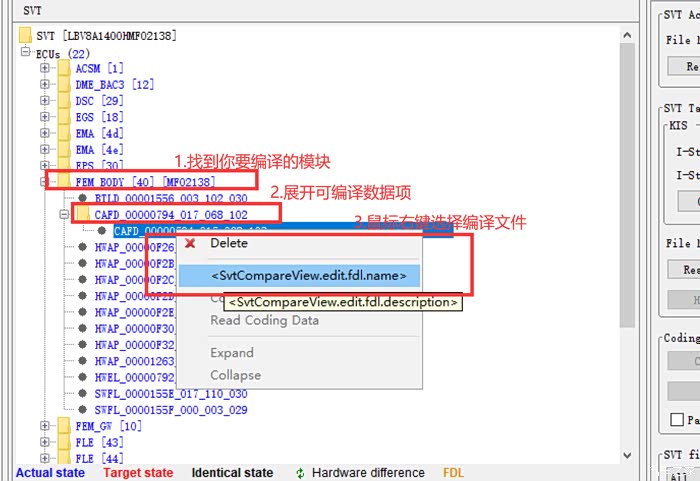This screenshot has height=481, width=700.
Task: Expand the FEM_GW [10] node
Action: click(45, 426)
